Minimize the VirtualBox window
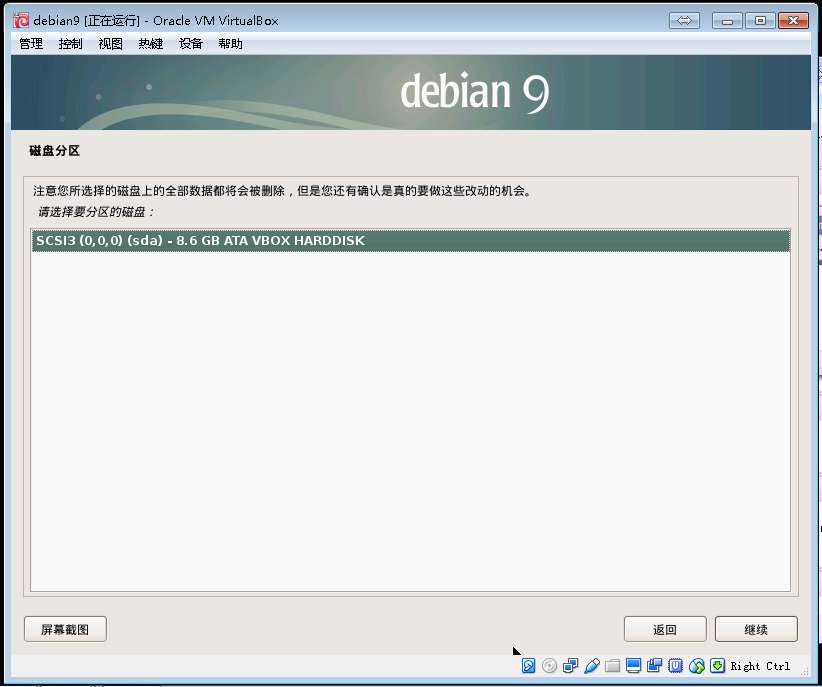The image size is (822, 687). pyautogui.click(x=727, y=20)
